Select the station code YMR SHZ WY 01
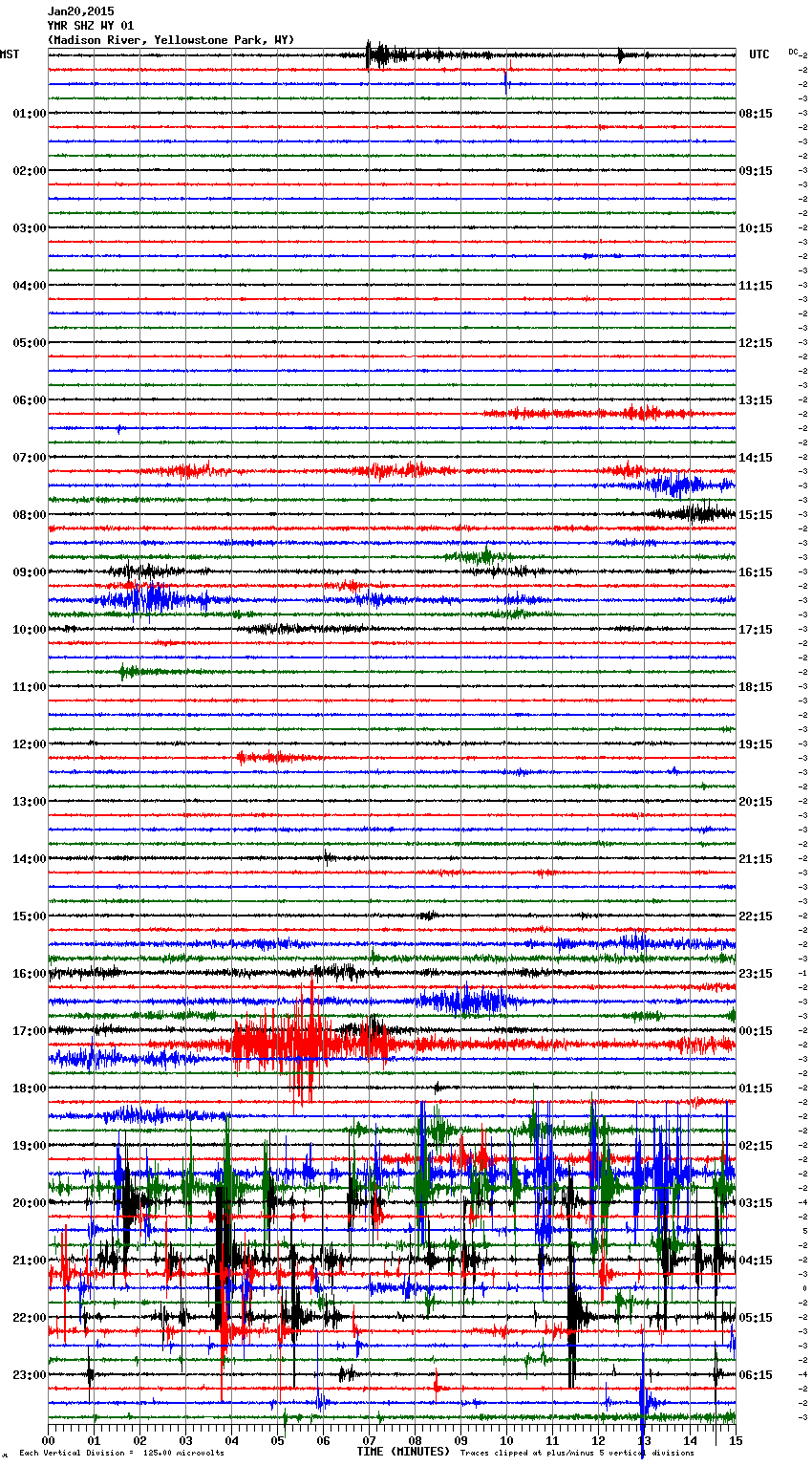This screenshot has width=812, height=1466. [x=91, y=26]
